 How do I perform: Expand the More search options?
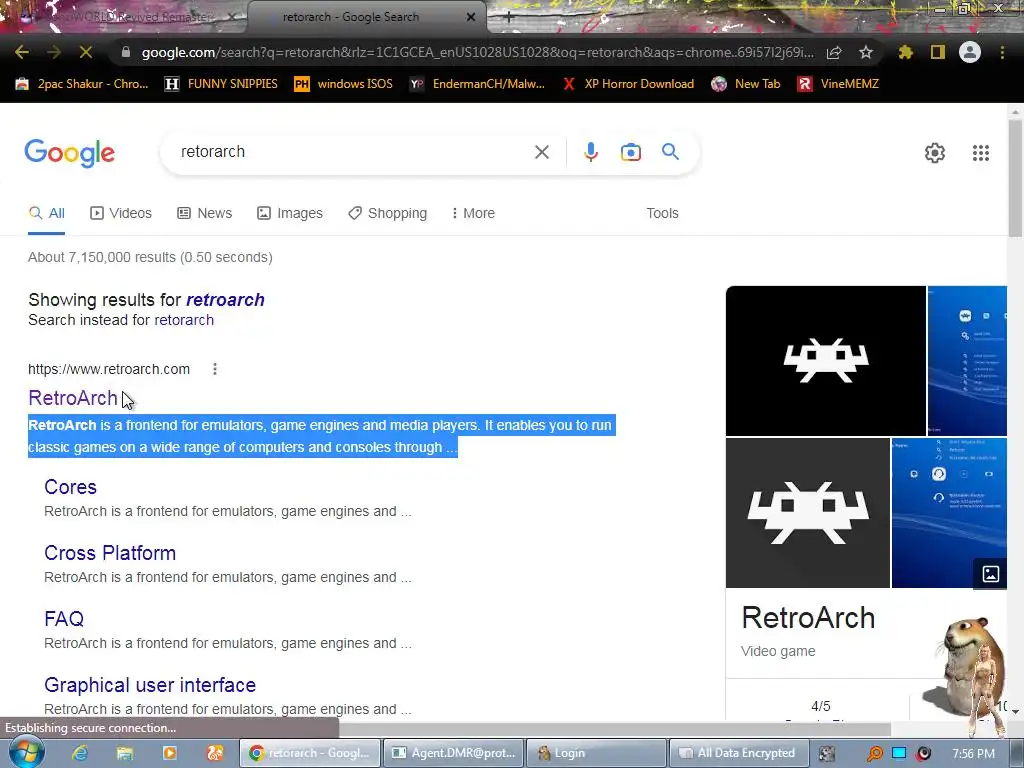tap(473, 213)
